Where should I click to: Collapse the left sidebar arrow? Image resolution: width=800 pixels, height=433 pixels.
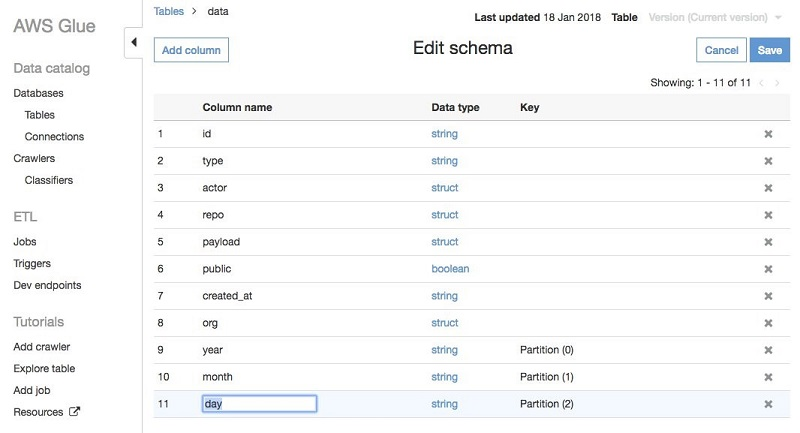point(134,43)
